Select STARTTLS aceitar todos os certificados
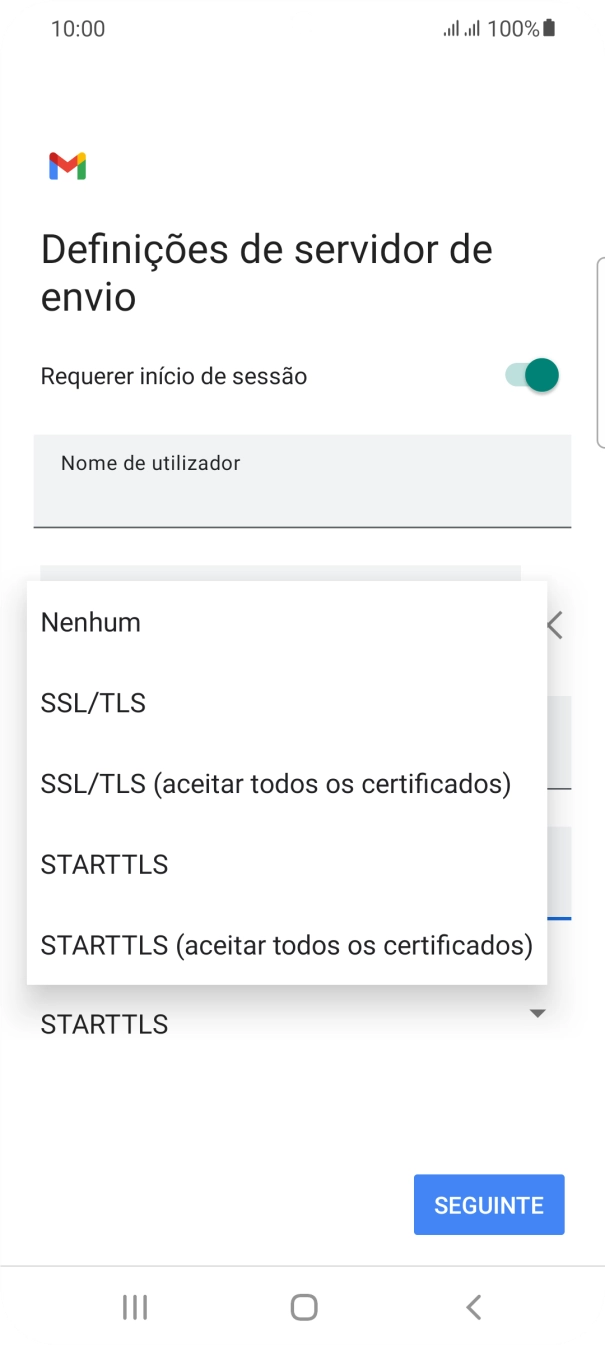This screenshot has width=605, height=1346. 286,944
